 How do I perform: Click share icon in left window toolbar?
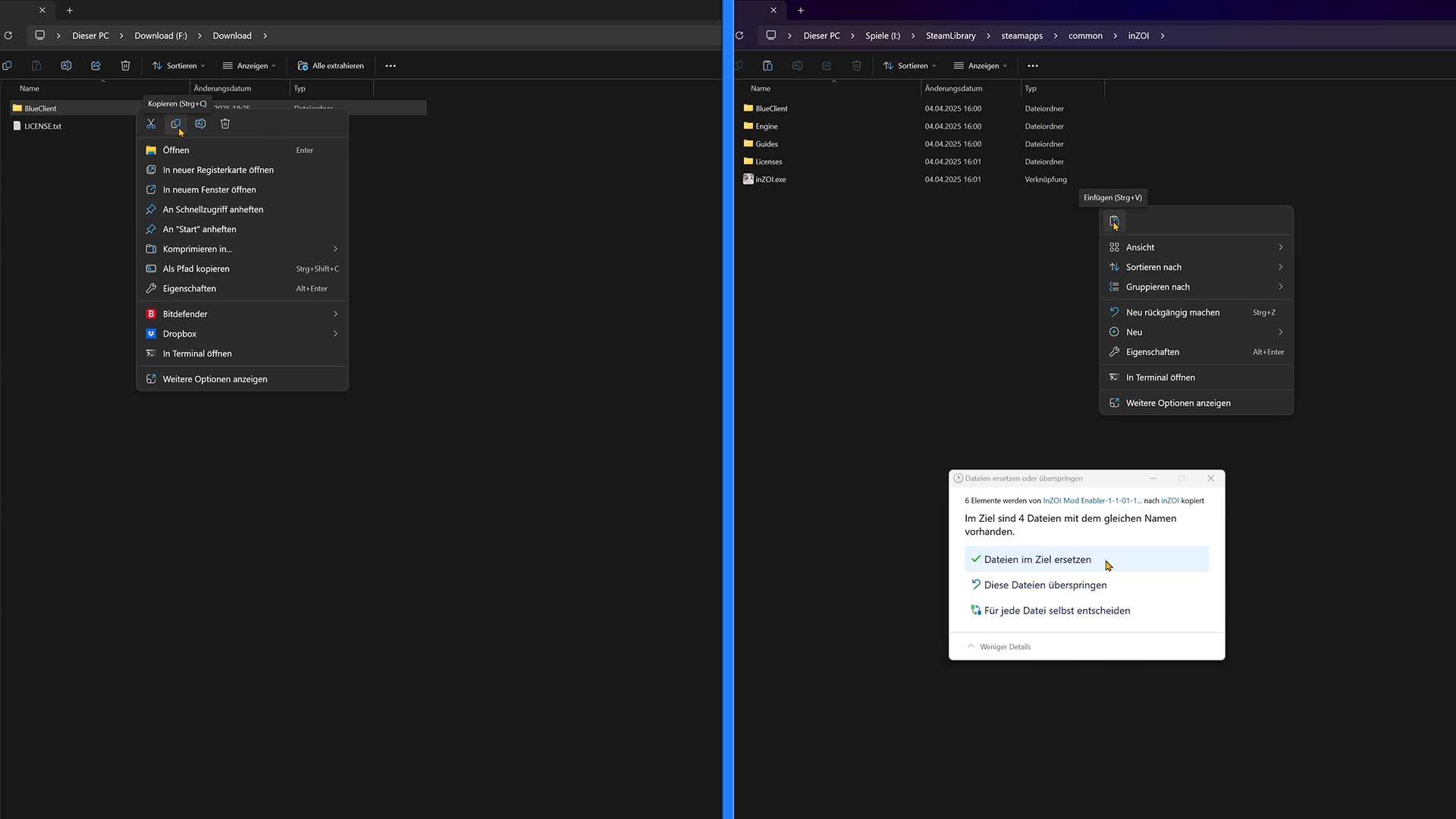96,66
